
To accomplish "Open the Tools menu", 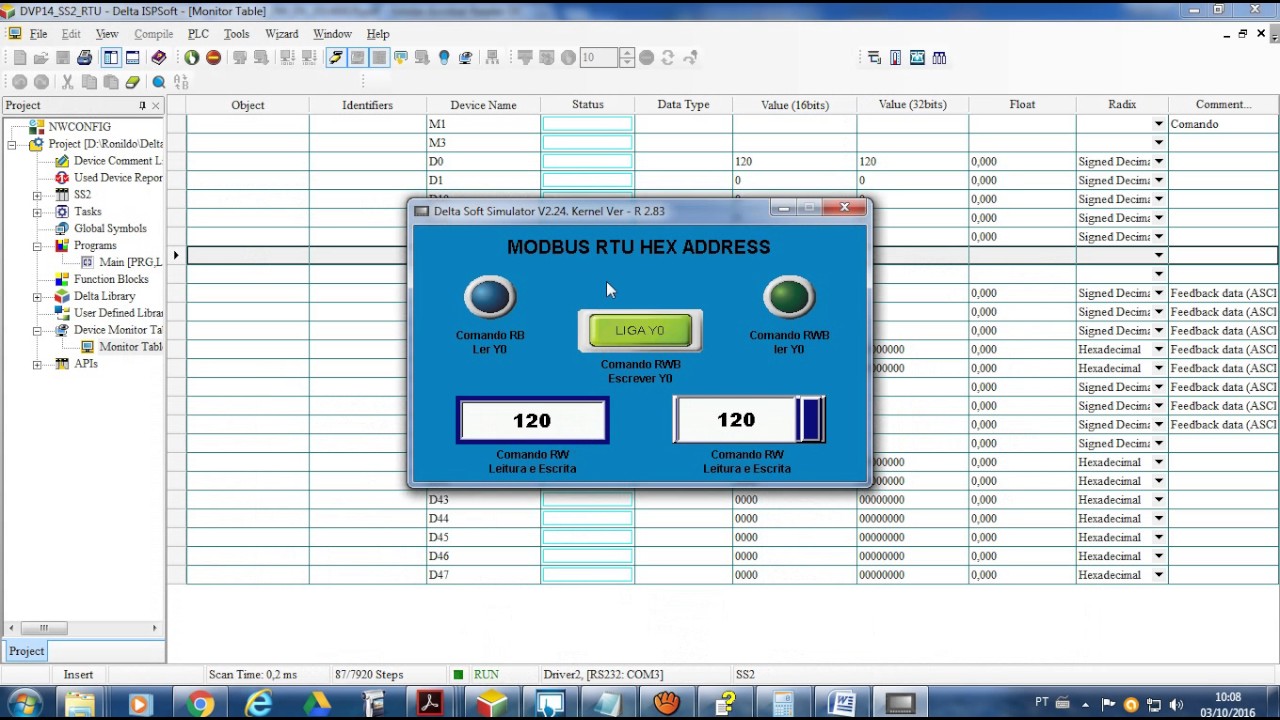I will pos(237,34).
